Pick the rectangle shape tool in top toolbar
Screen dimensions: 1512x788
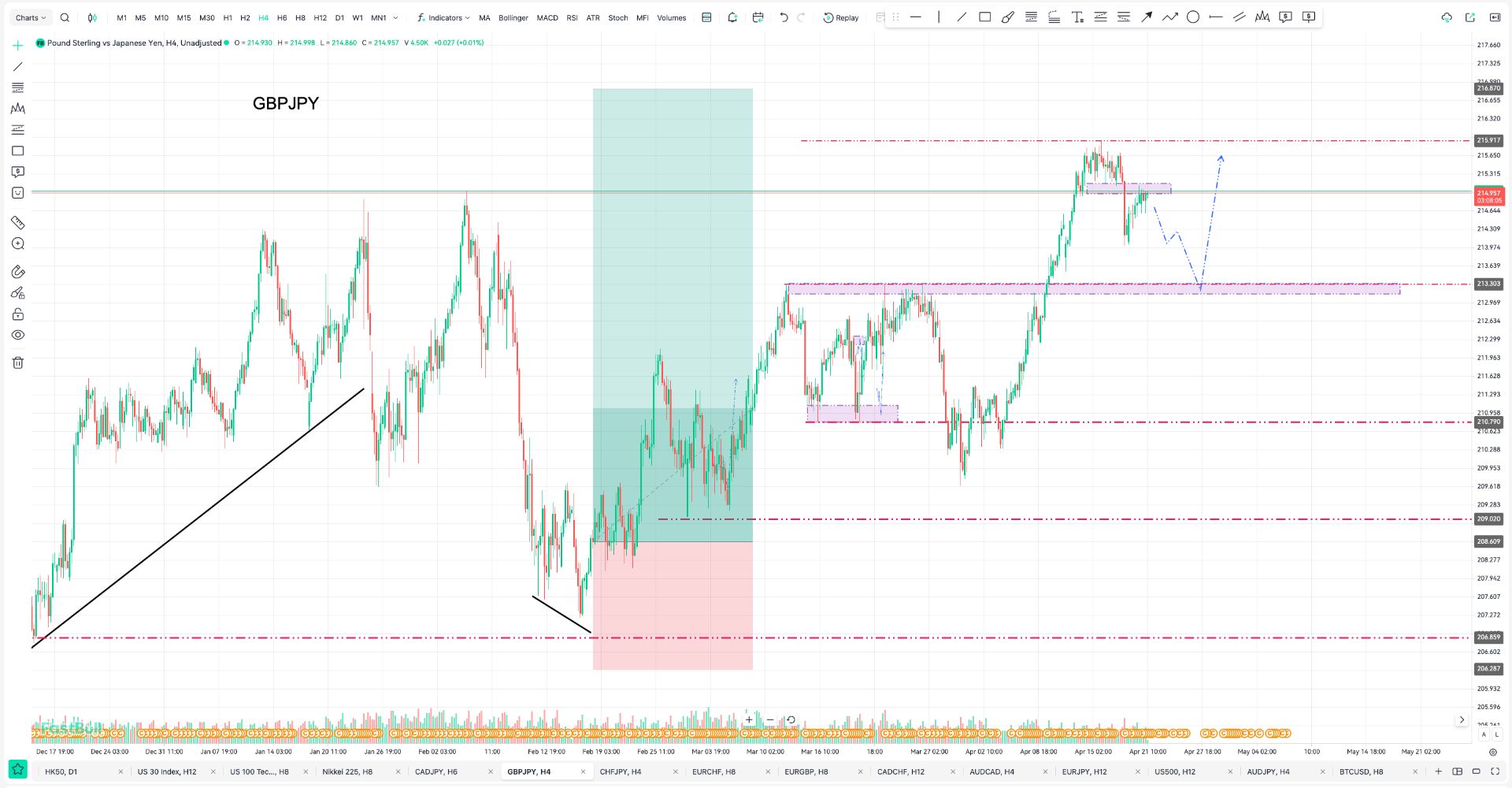[984, 17]
